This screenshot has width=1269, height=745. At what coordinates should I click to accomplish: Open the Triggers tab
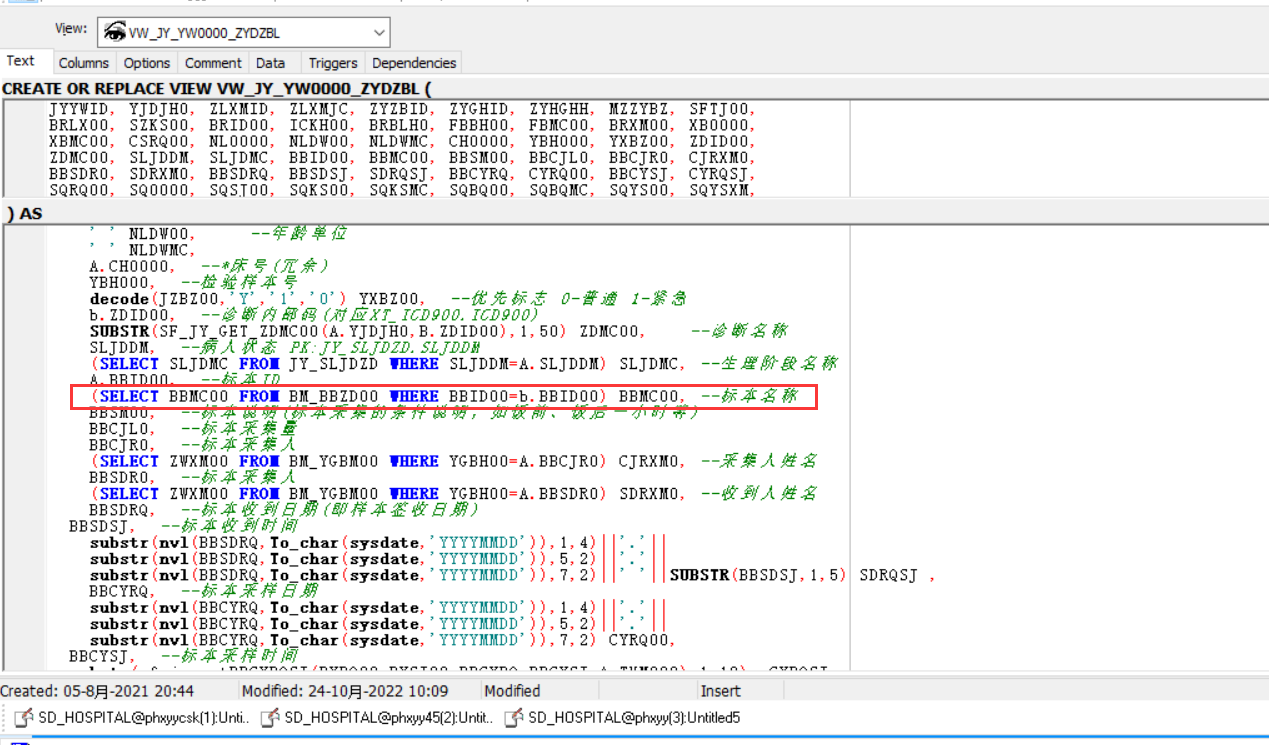(332, 63)
